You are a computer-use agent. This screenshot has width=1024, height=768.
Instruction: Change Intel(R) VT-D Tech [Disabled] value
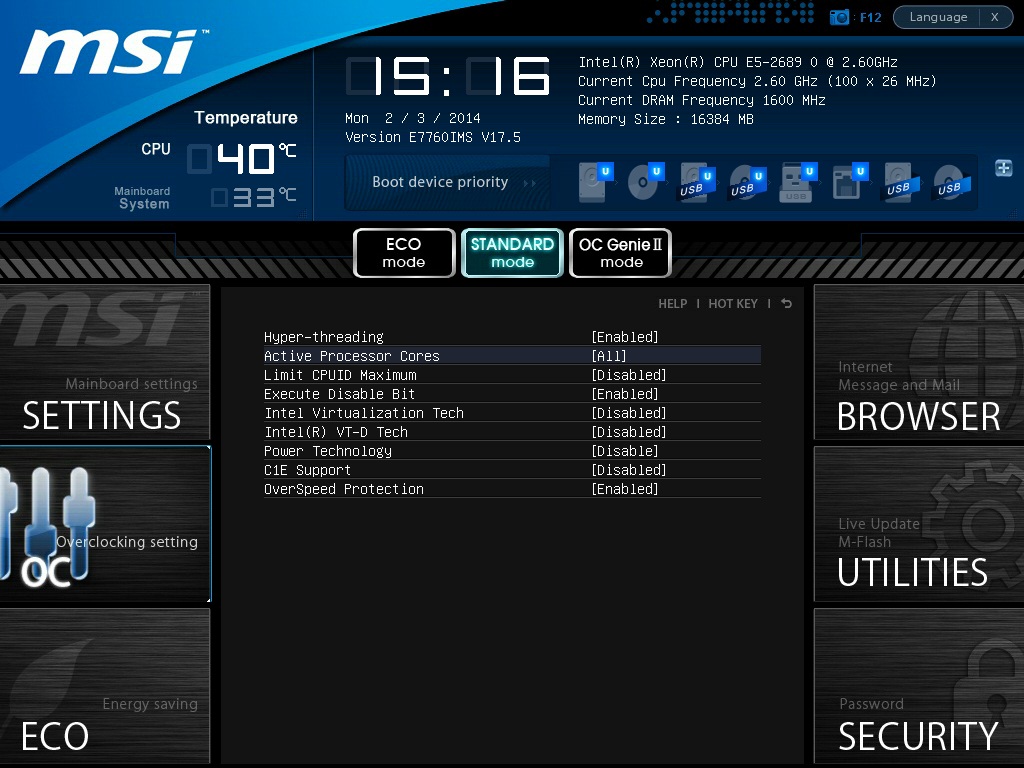tap(629, 432)
